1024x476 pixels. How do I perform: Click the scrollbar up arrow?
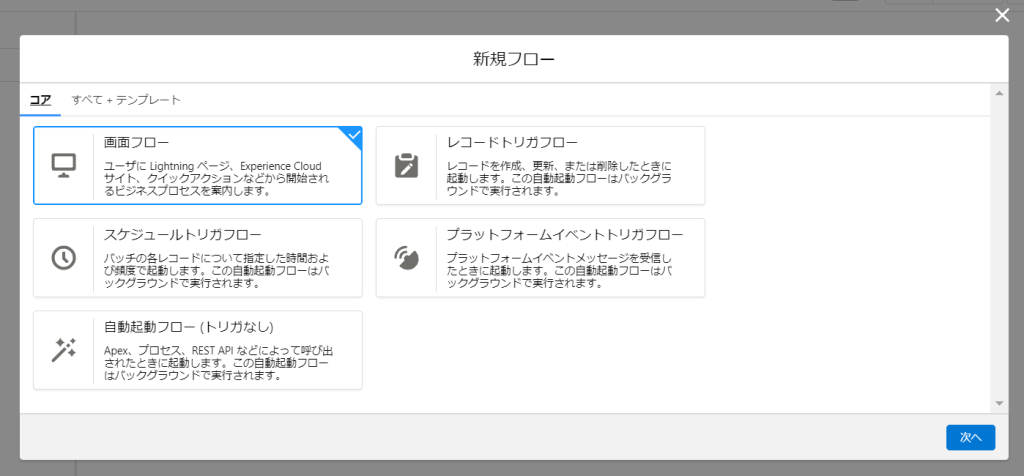tap(999, 93)
